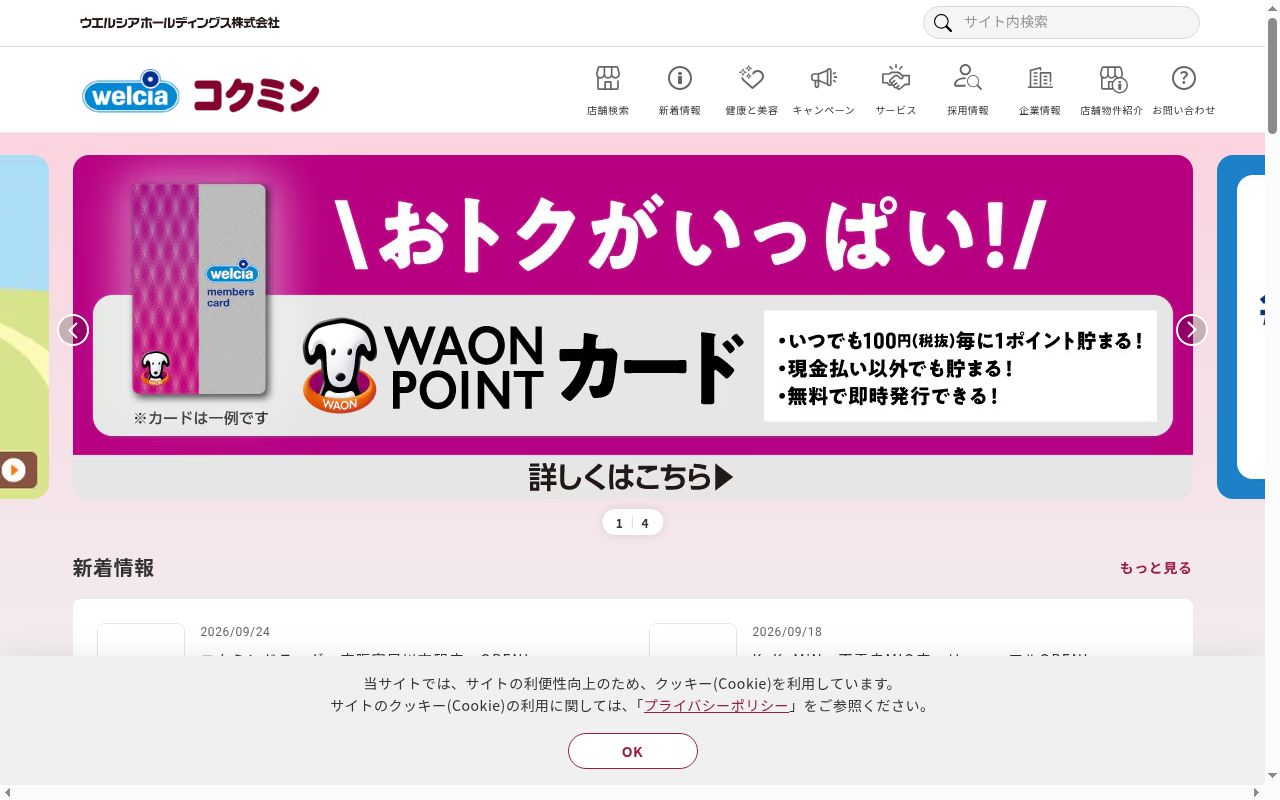Screen dimensions: 1280x800
Task: Click the search magnifier icon
Action: click(942, 23)
